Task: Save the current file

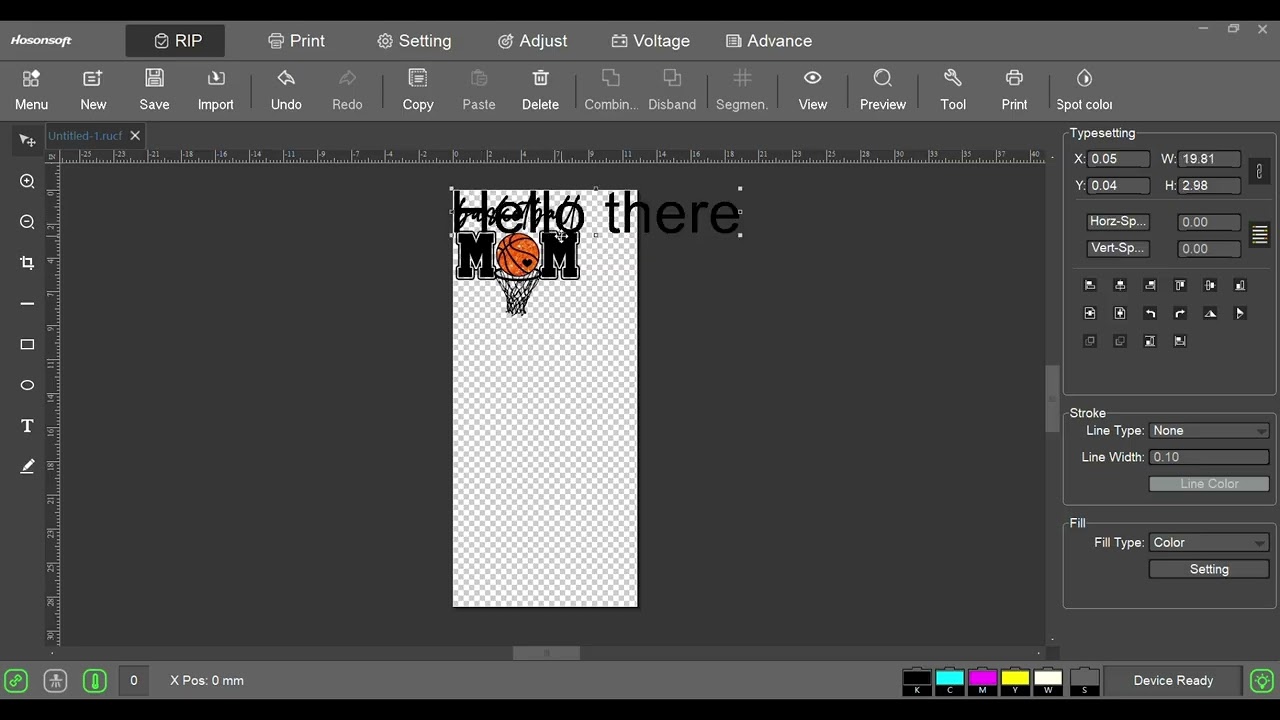Action: click(154, 89)
